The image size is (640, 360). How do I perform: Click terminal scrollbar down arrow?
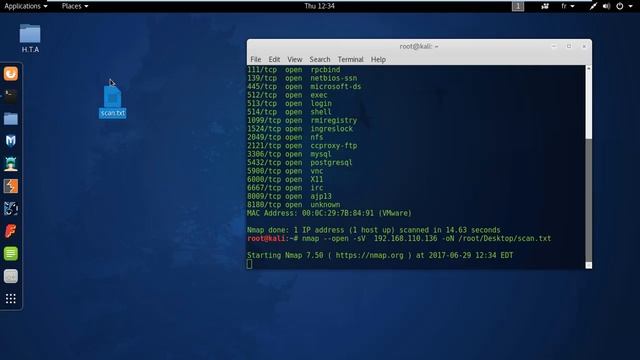[x=589, y=265]
